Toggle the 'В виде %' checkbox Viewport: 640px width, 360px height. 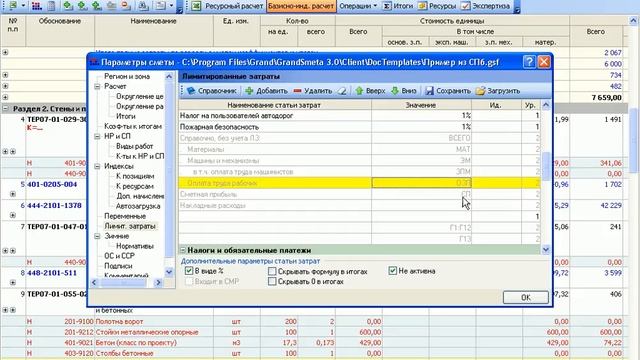coord(189,271)
